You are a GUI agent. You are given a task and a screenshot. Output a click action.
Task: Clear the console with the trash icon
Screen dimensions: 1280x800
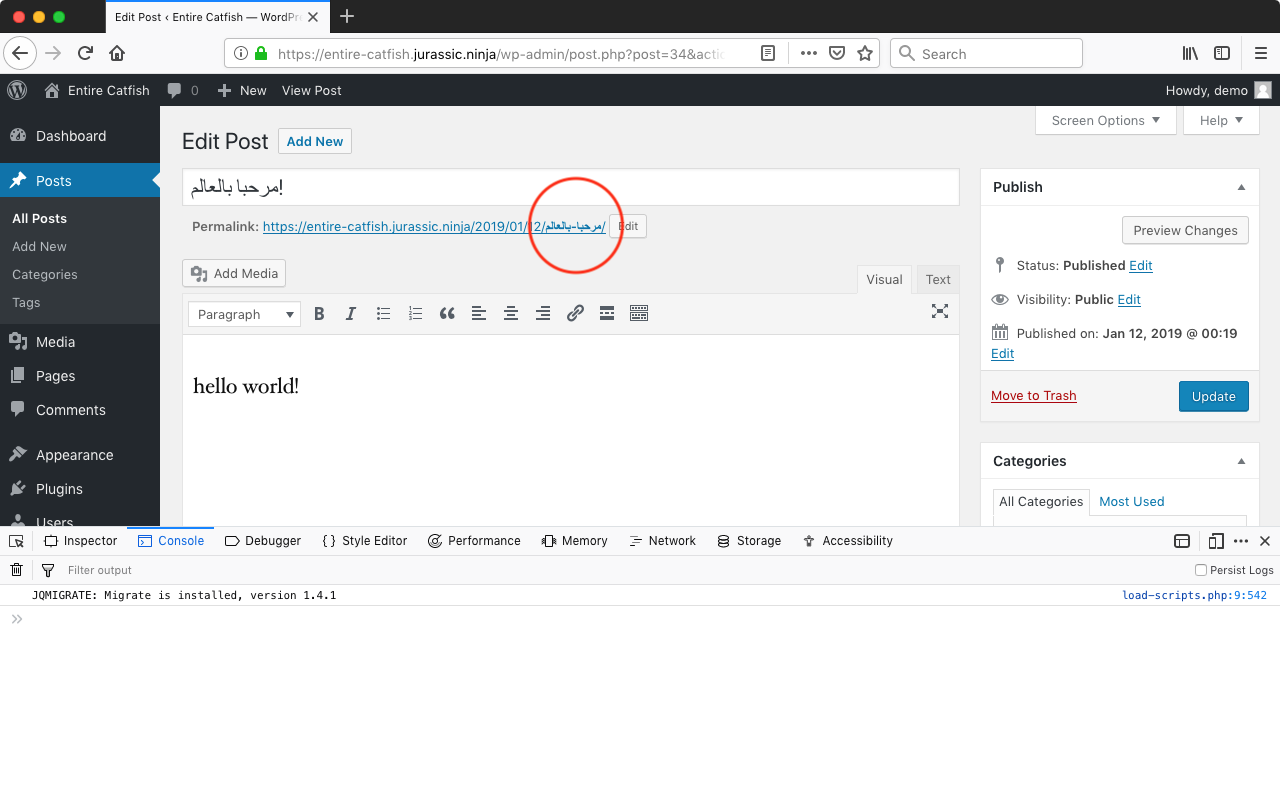point(16,569)
